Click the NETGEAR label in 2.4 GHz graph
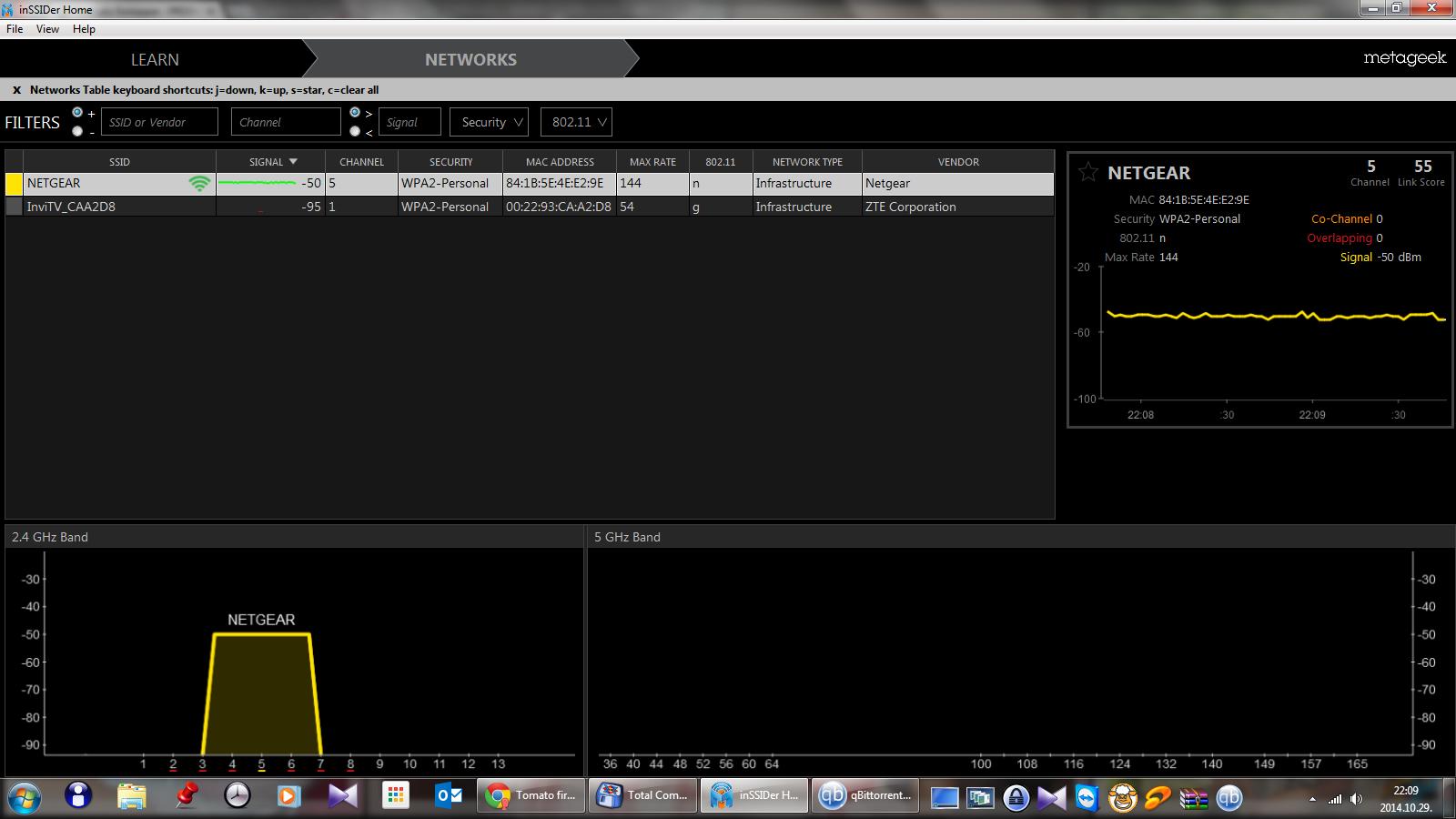 click(x=261, y=620)
